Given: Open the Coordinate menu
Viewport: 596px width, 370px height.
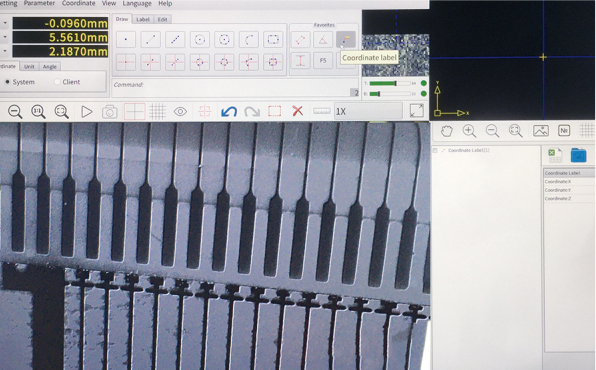Looking at the screenshot, I should (x=78, y=3).
